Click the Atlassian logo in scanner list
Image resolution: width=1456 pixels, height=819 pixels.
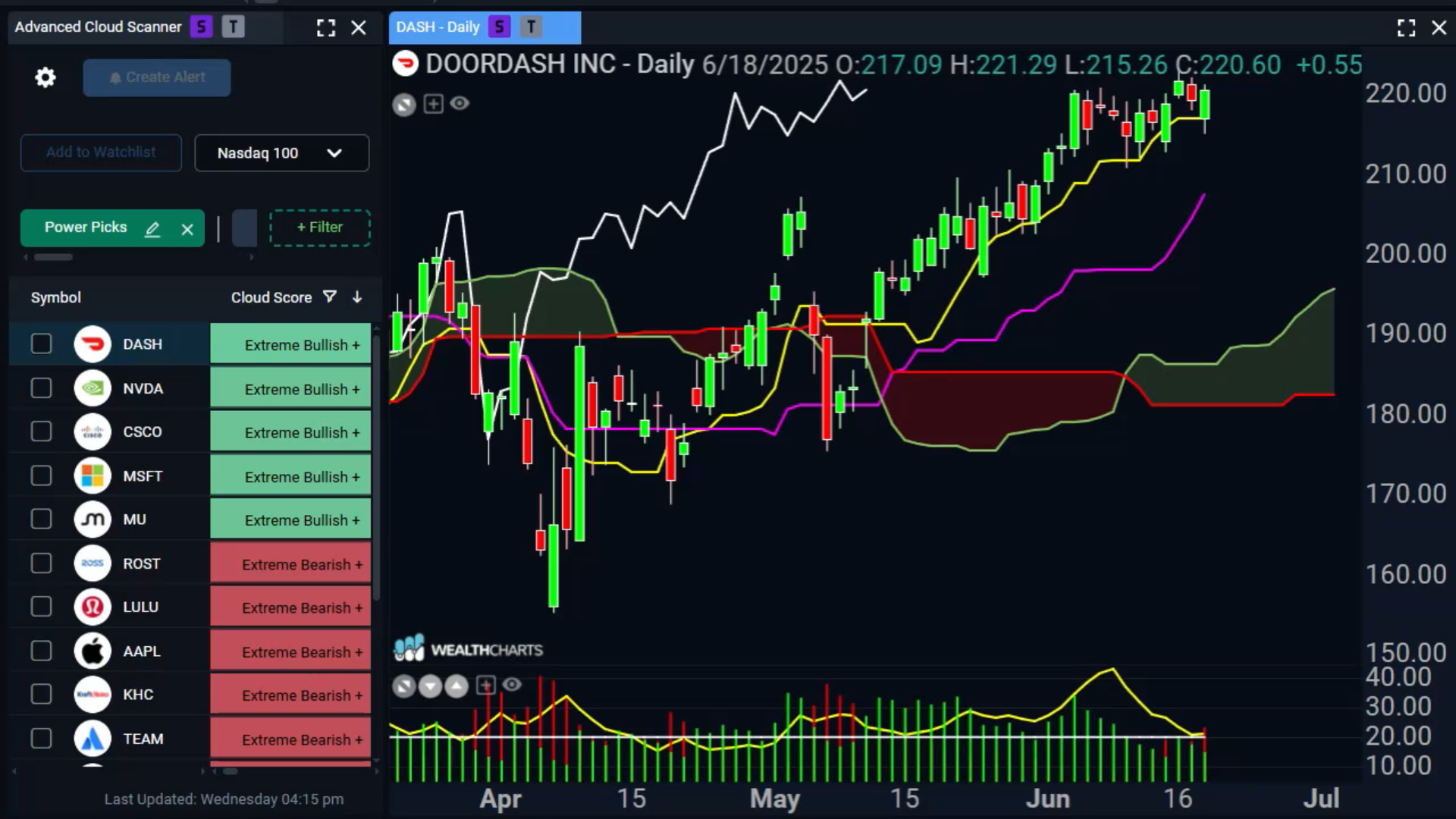point(93,739)
